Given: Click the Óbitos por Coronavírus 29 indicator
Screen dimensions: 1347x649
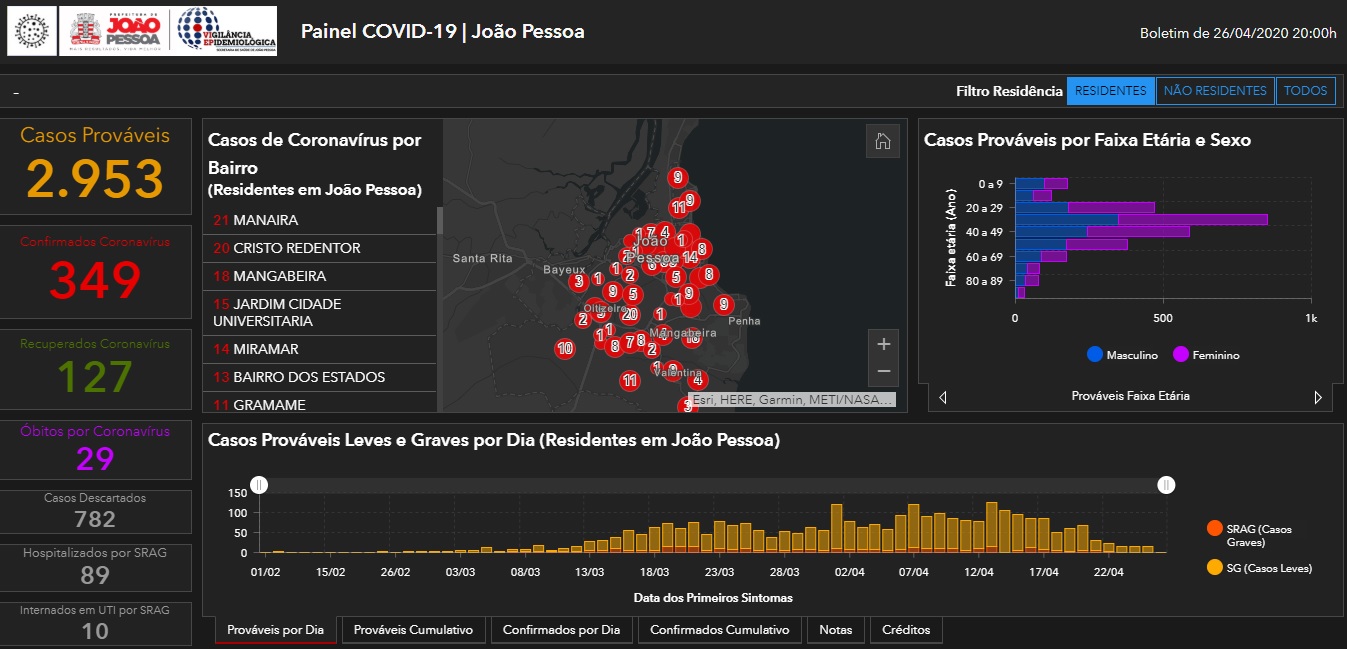Looking at the screenshot, I should (x=95, y=449).
